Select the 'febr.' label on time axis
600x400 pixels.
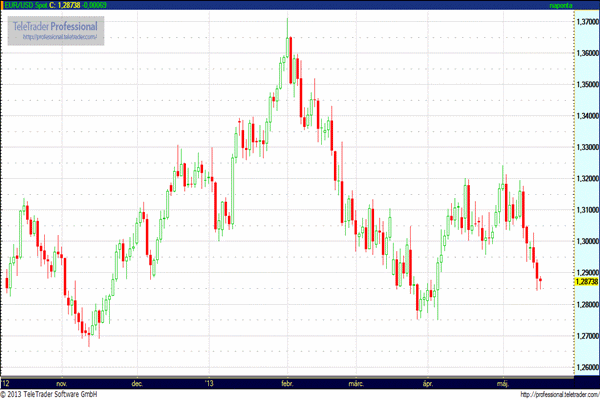point(286,381)
